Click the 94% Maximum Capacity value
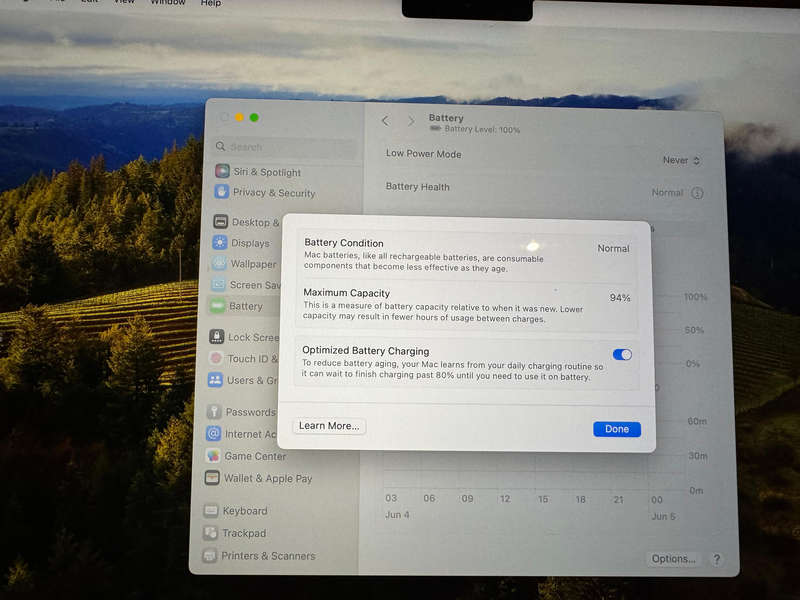Image resolution: width=800 pixels, height=600 pixels. [620, 297]
